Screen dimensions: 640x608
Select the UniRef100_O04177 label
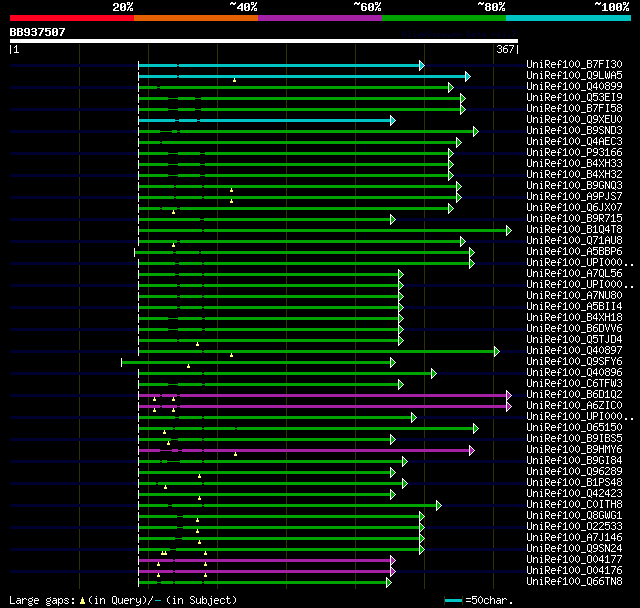coord(574,560)
